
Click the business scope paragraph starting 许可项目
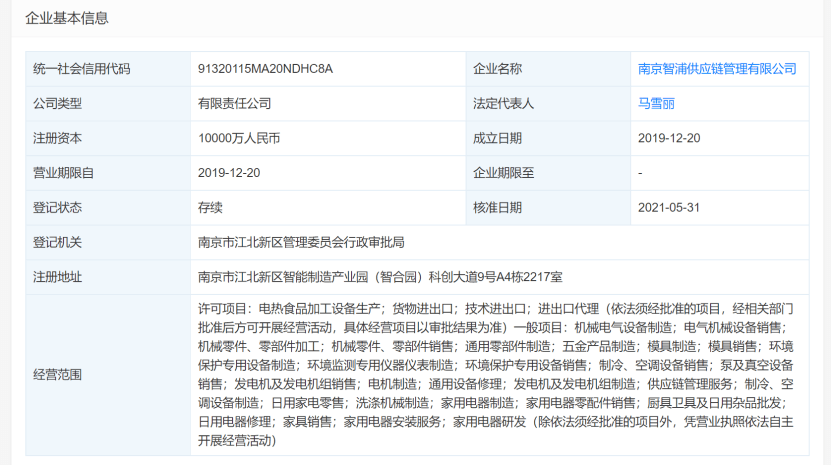point(496,375)
